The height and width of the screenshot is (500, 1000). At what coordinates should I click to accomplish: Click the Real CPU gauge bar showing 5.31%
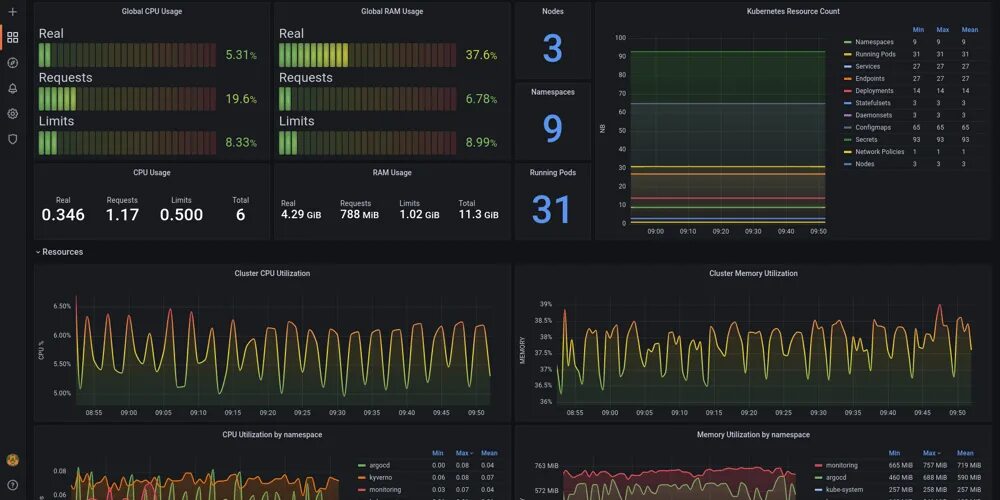(127, 55)
